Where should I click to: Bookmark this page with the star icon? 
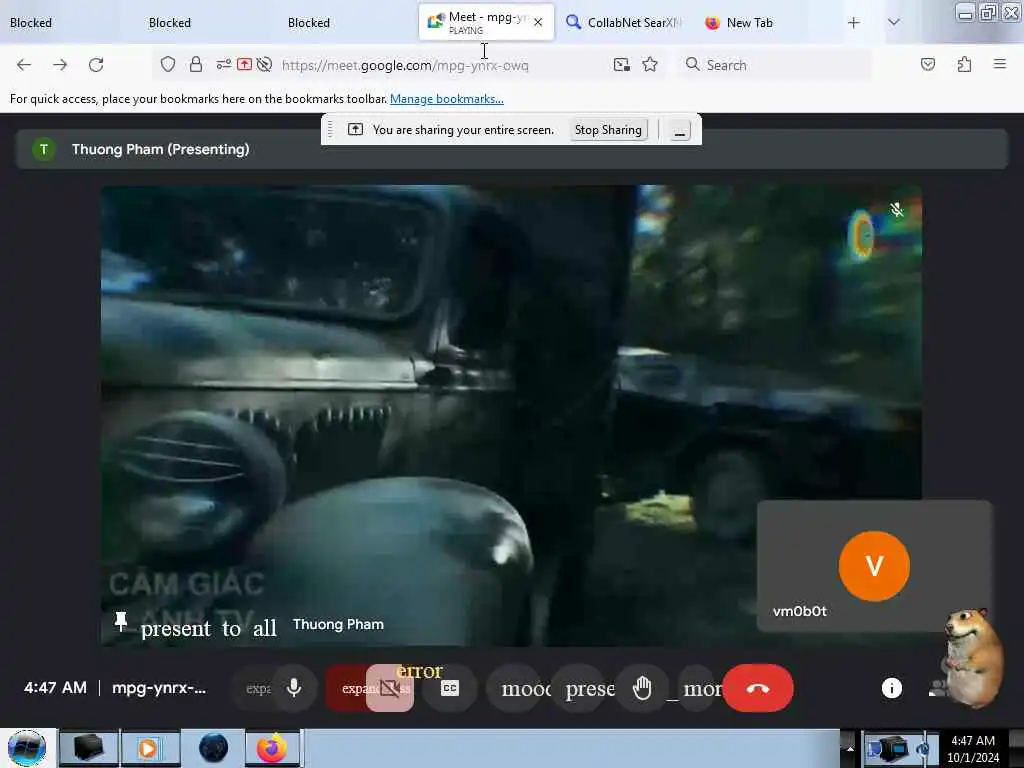pyautogui.click(x=650, y=64)
